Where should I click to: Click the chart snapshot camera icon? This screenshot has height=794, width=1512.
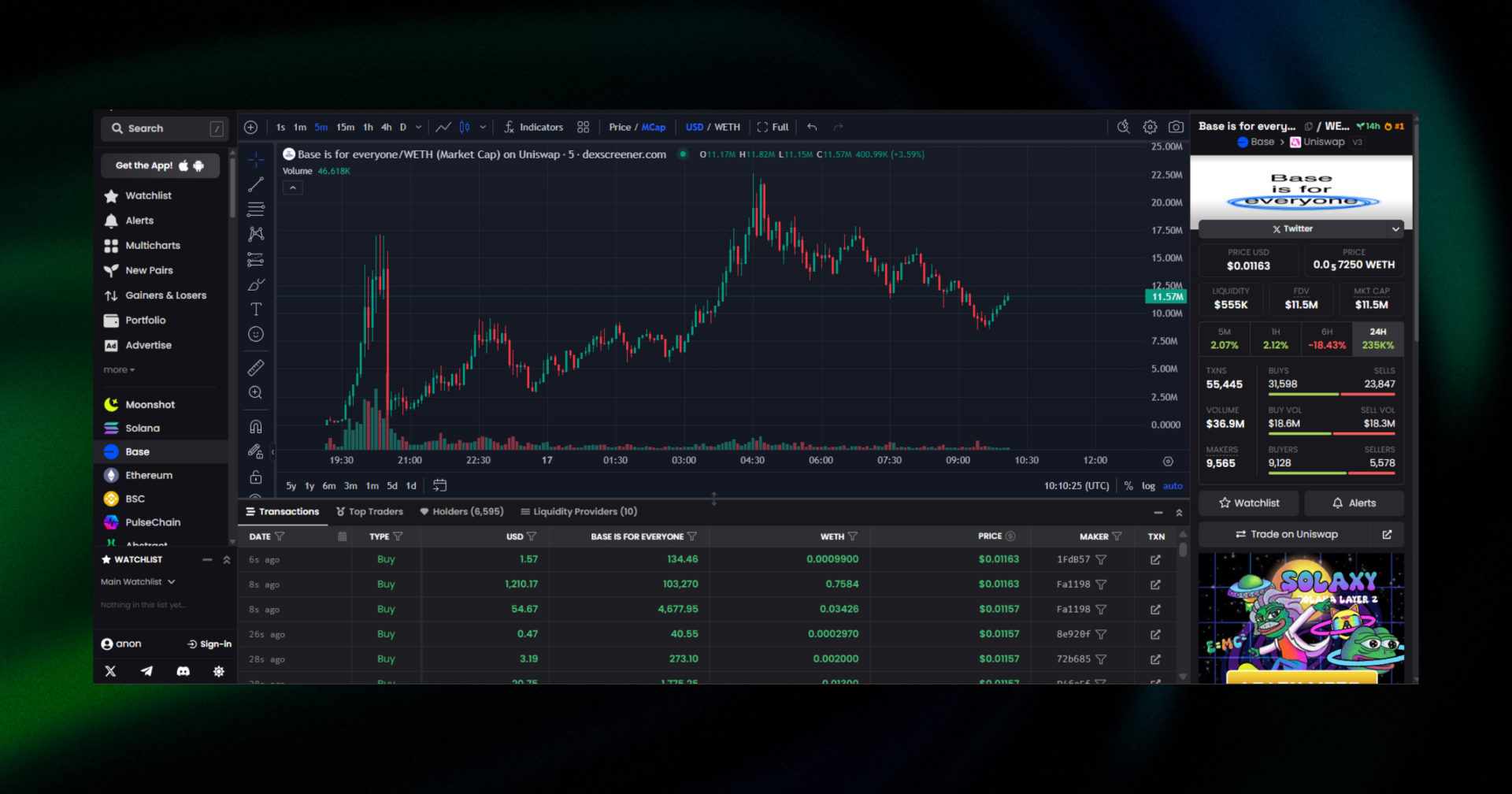pyautogui.click(x=1176, y=127)
